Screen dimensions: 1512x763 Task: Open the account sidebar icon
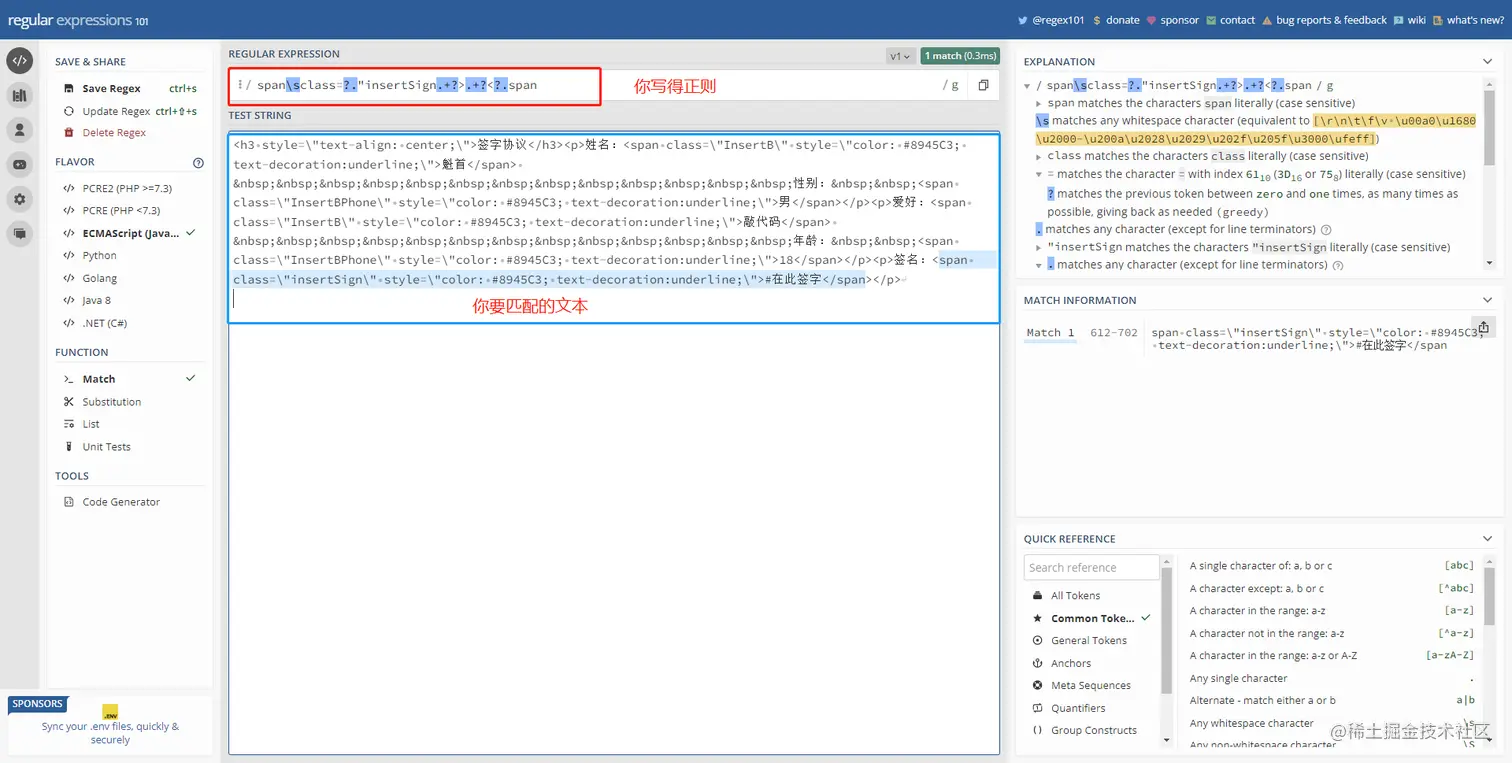point(19,130)
